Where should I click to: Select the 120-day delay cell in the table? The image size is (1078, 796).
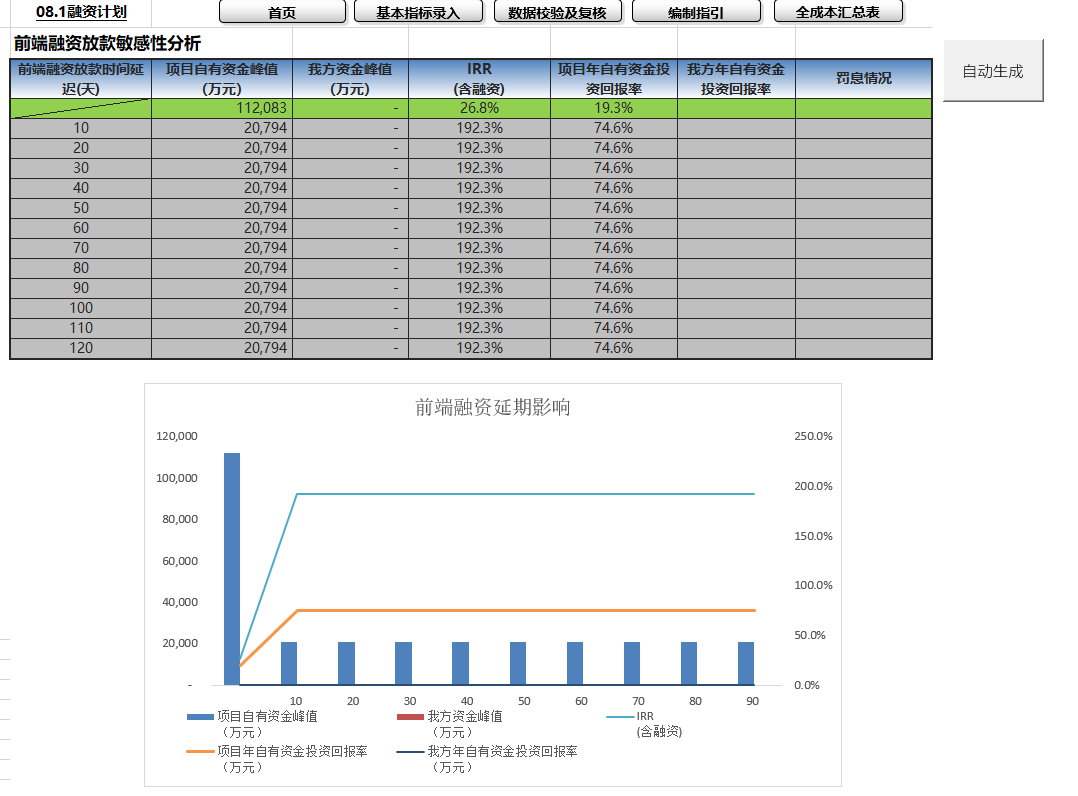(x=81, y=348)
